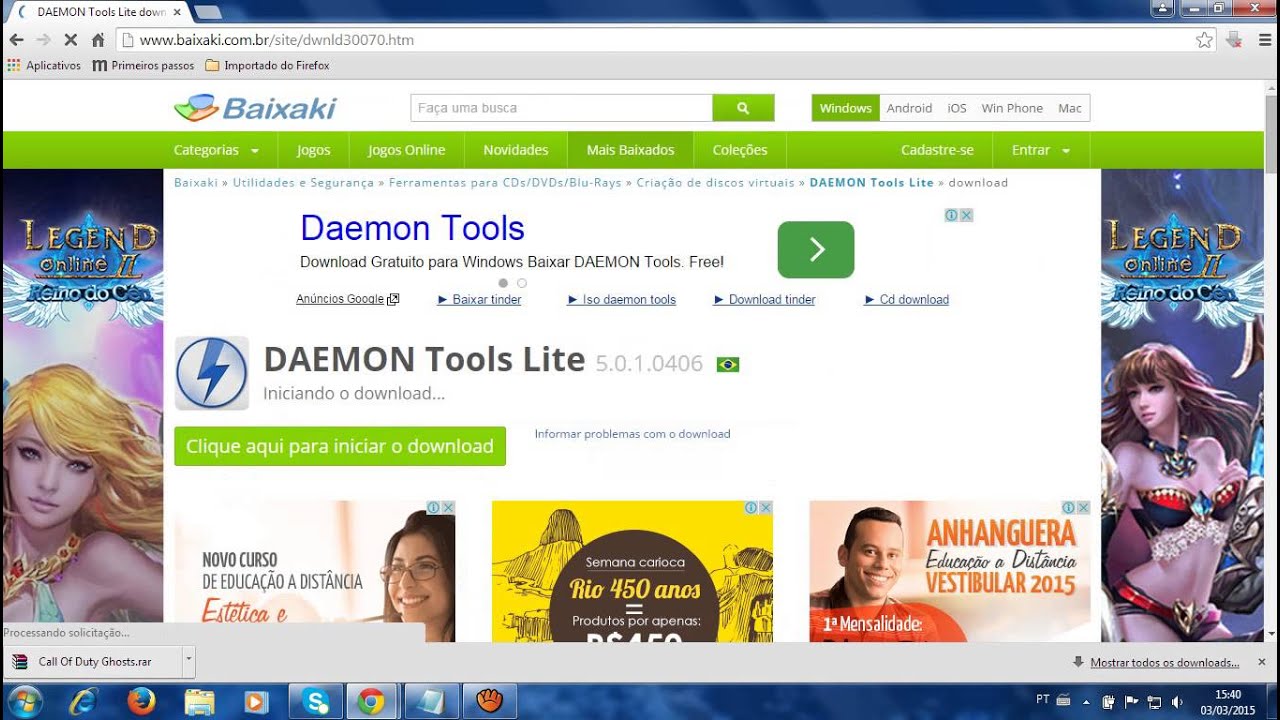Select the iOS platform tab
This screenshot has width=1280, height=720.
957,108
